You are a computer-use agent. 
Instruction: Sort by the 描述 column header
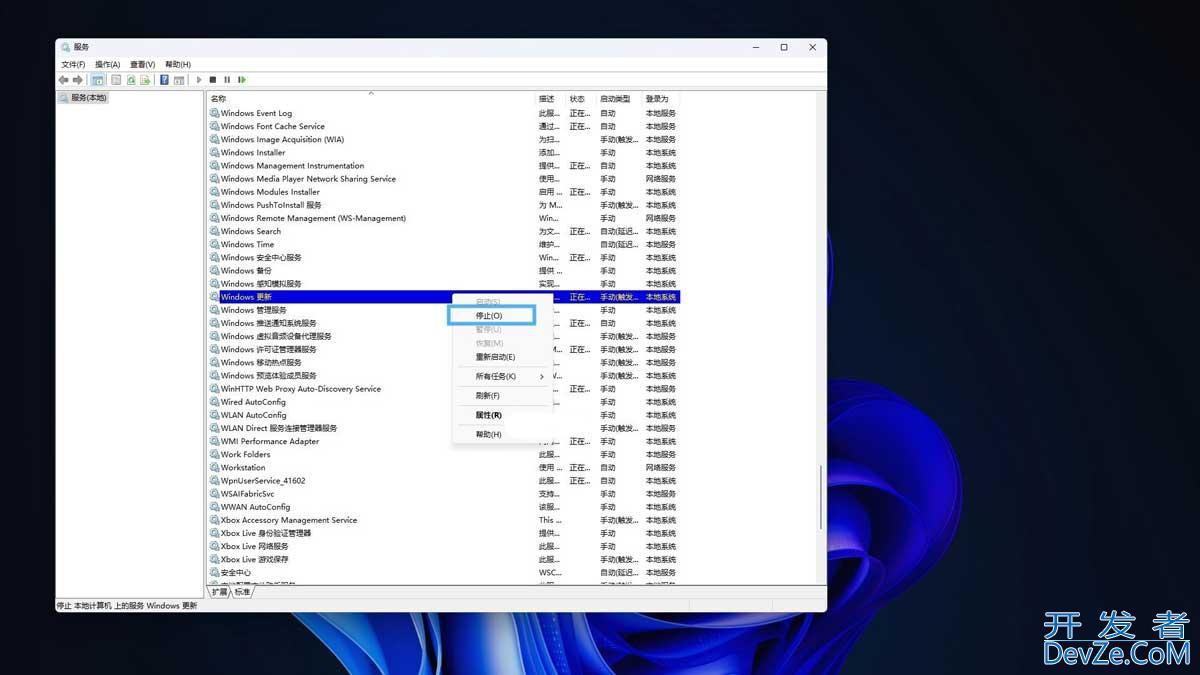(551, 99)
